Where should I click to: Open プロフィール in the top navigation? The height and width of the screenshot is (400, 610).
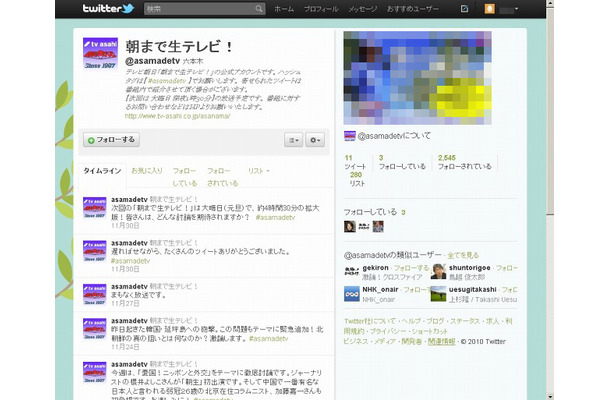click(321, 9)
